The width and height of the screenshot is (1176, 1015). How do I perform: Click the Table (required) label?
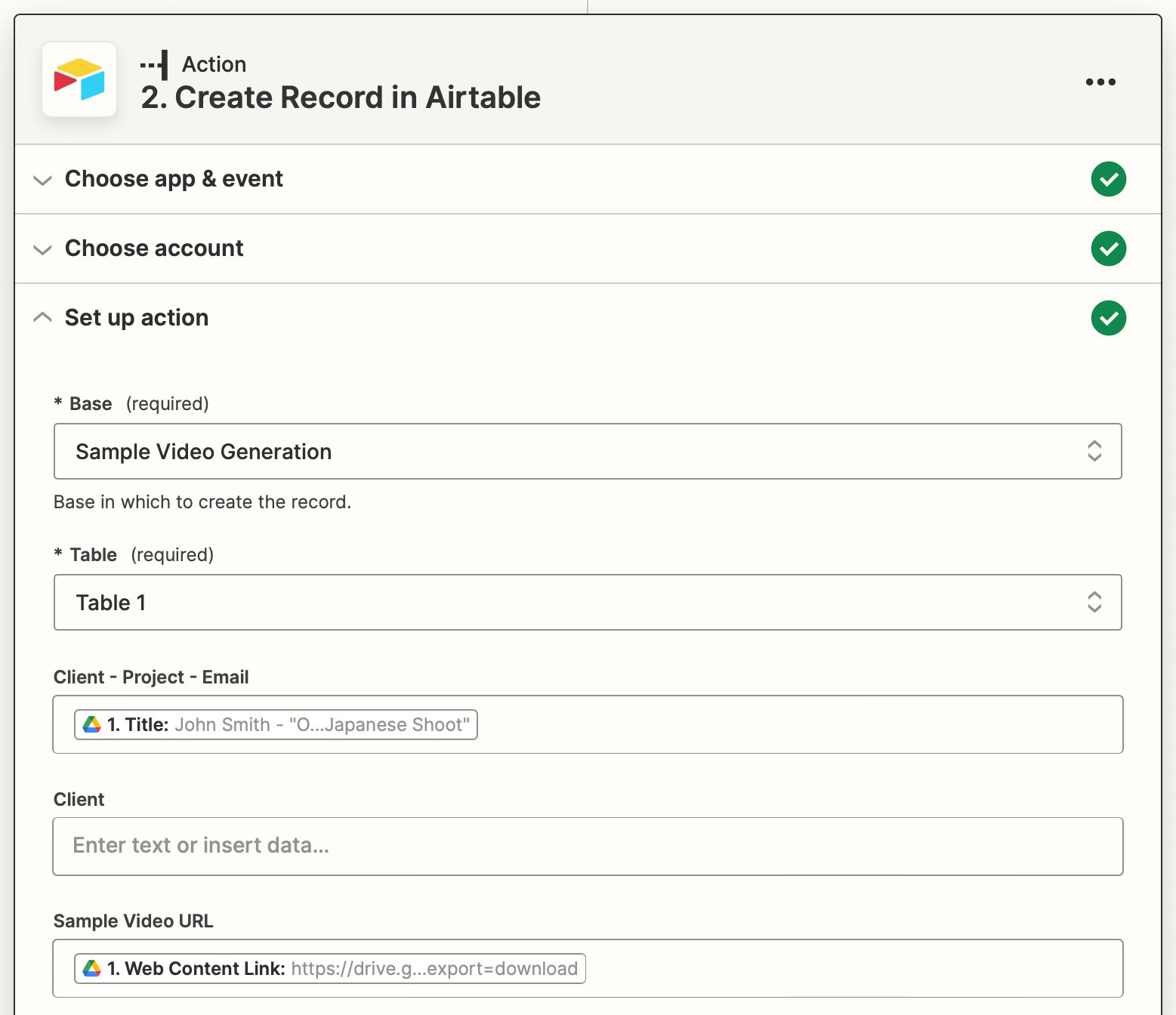coord(134,555)
